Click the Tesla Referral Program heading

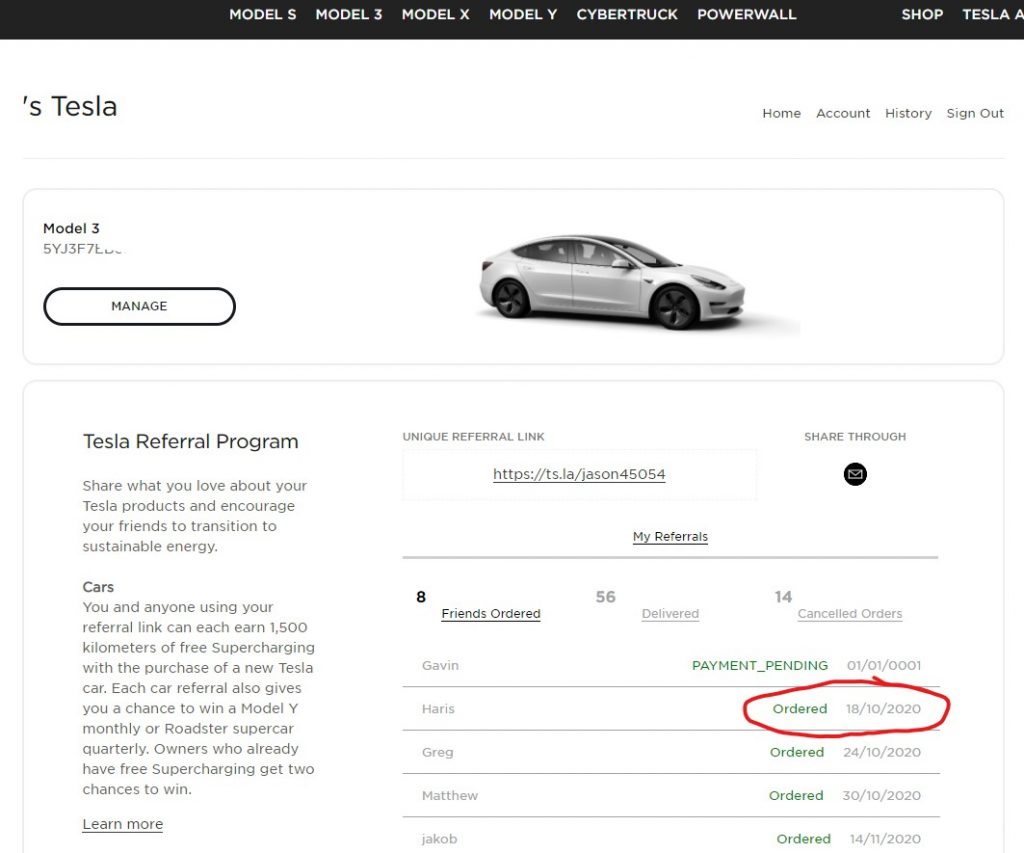[x=191, y=442]
